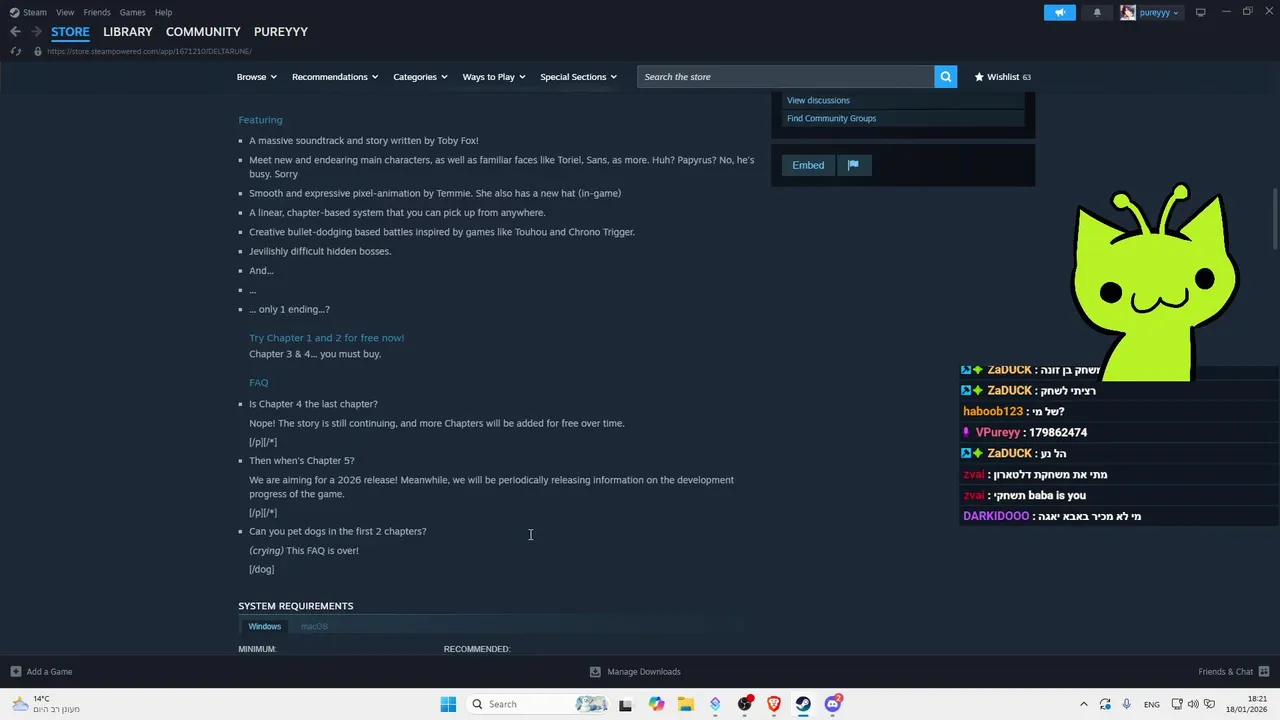
Task: Click the Steam logo in the menu bar
Action: (x=14, y=12)
